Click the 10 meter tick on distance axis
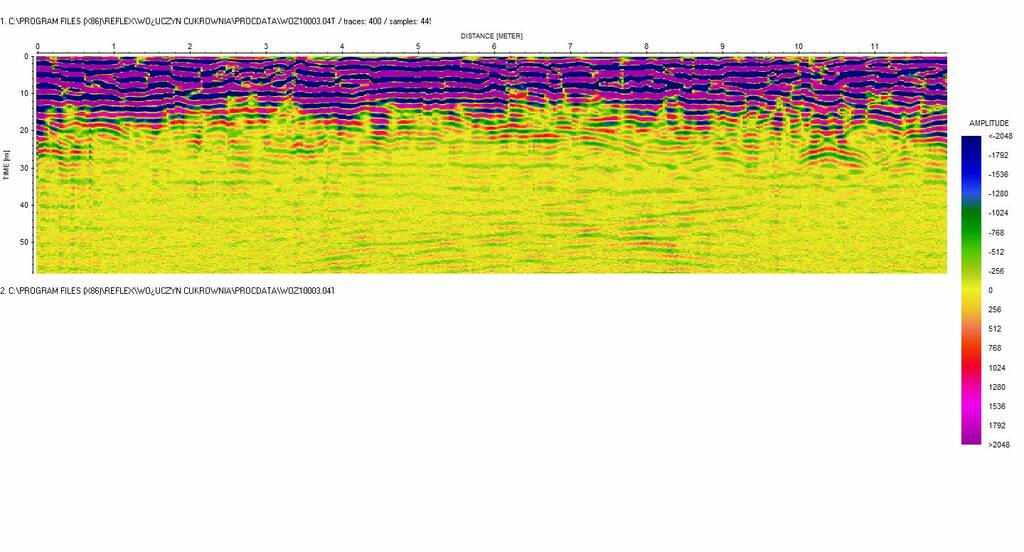The height and width of the screenshot is (552, 1024). coord(798,47)
